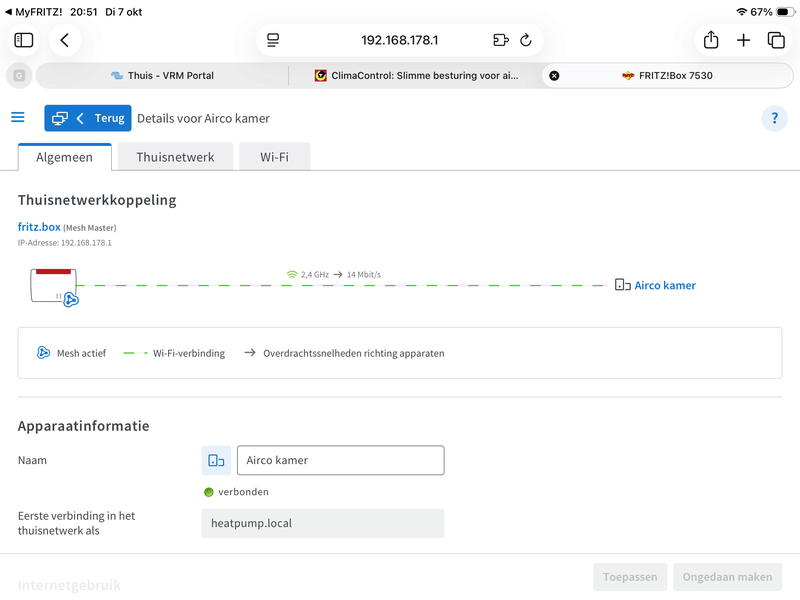Show the tab overview icon
This screenshot has height=600, width=800.
pyautogui.click(x=776, y=40)
